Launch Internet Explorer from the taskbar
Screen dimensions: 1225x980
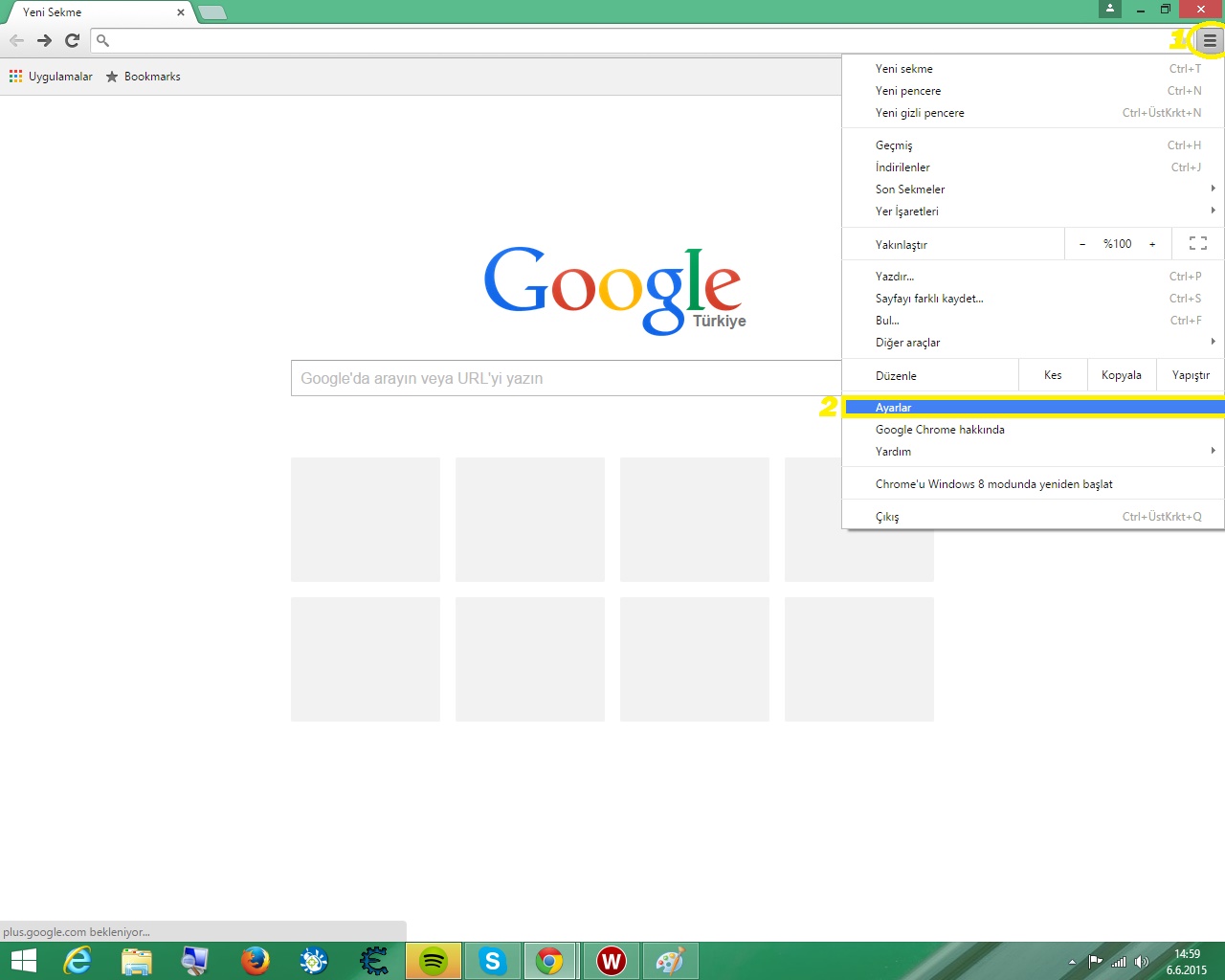[77, 961]
